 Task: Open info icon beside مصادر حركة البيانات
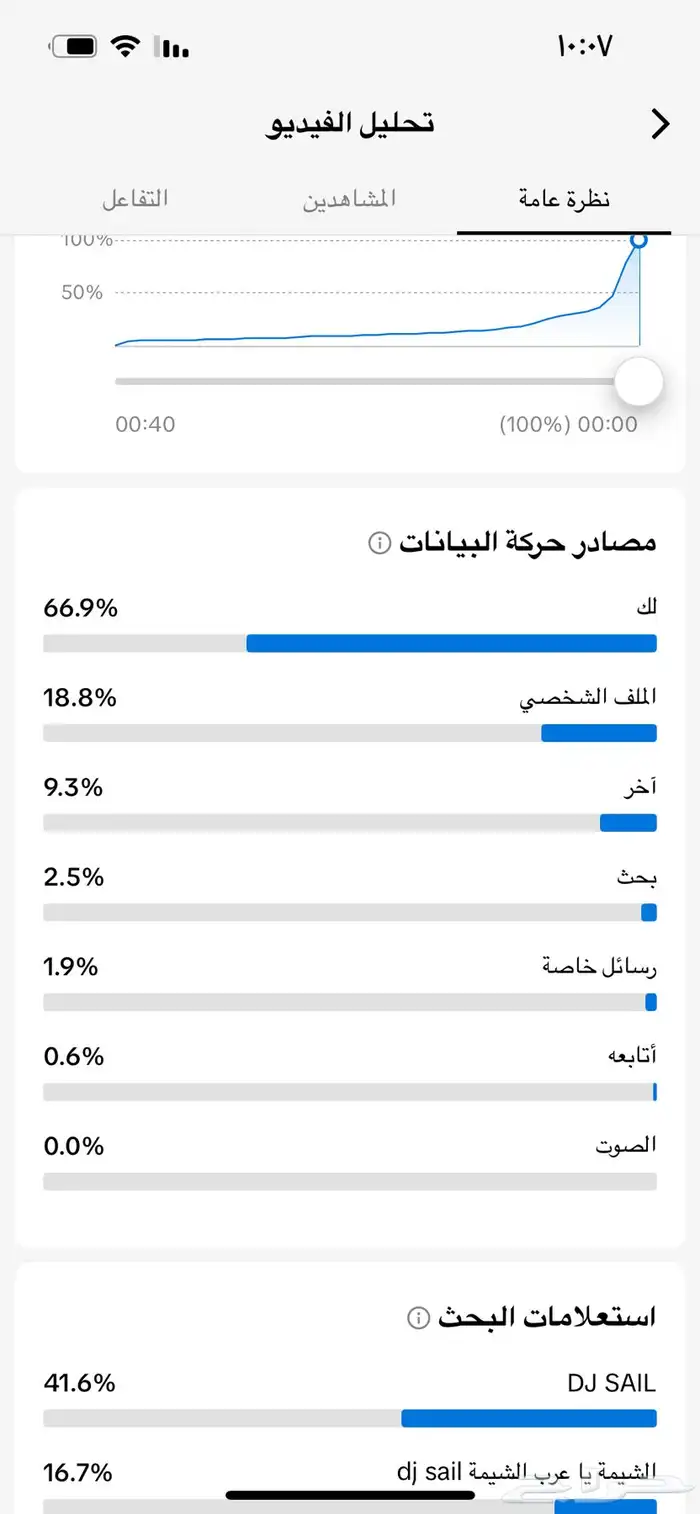click(x=379, y=543)
